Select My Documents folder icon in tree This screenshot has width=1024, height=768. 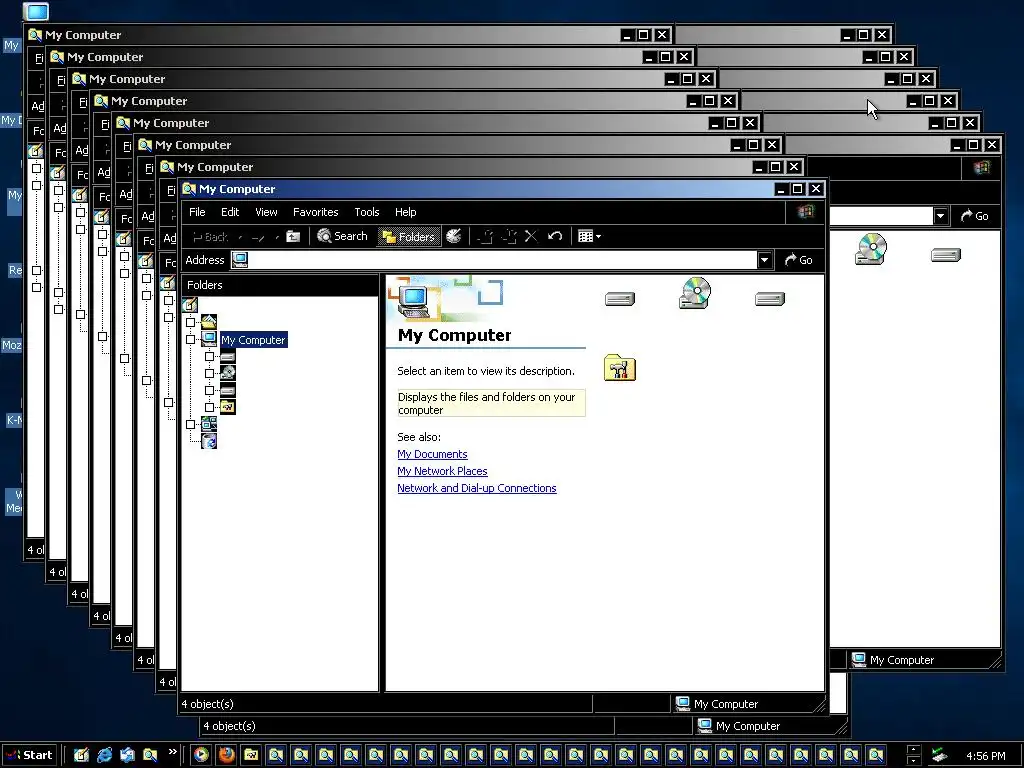[209, 321]
